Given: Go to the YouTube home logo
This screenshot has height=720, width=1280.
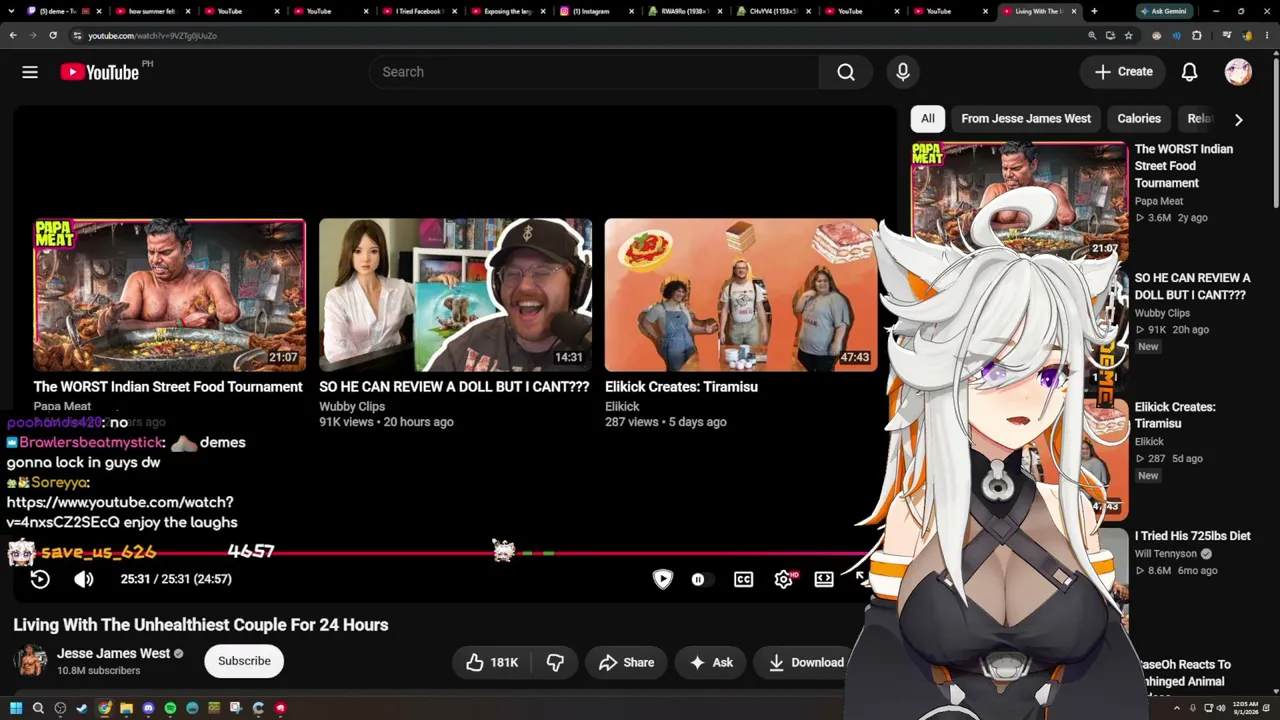Looking at the screenshot, I should tap(100, 72).
